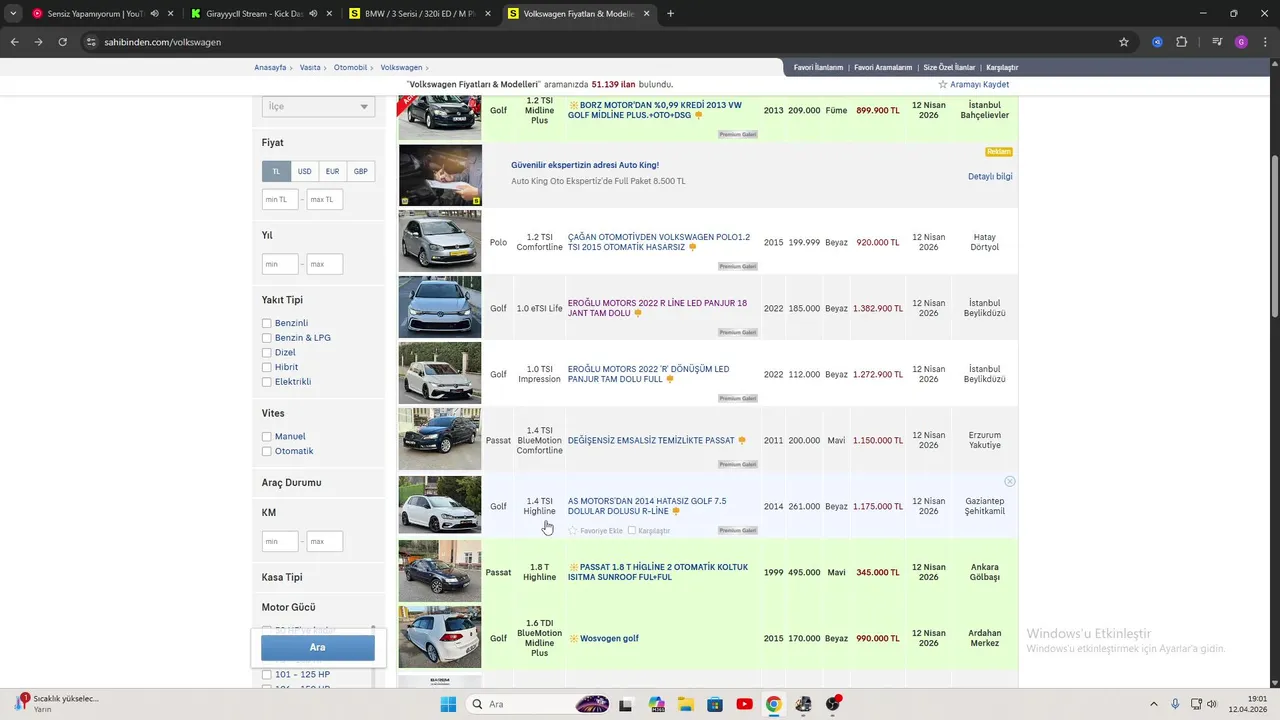Click the minimum price TL field
The width and height of the screenshot is (1280, 720).
pos(280,199)
